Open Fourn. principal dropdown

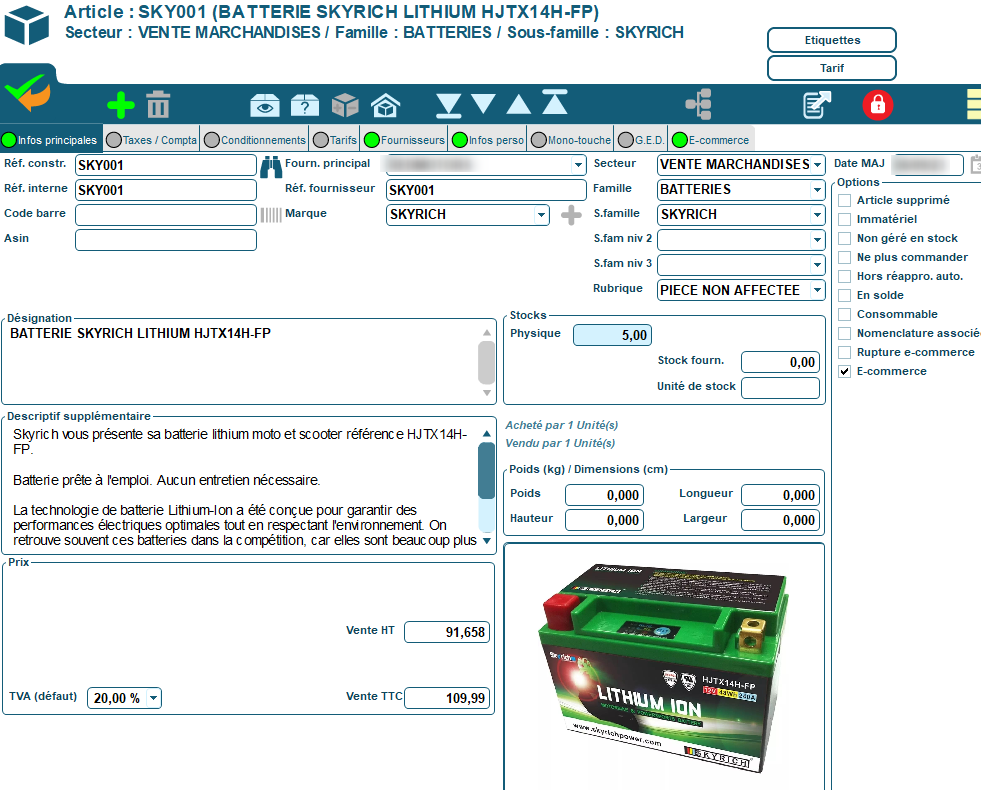[578, 165]
